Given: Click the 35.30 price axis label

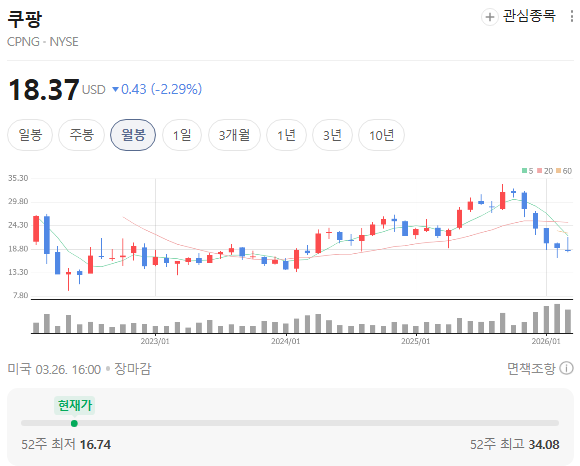Looking at the screenshot, I should tap(18, 178).
